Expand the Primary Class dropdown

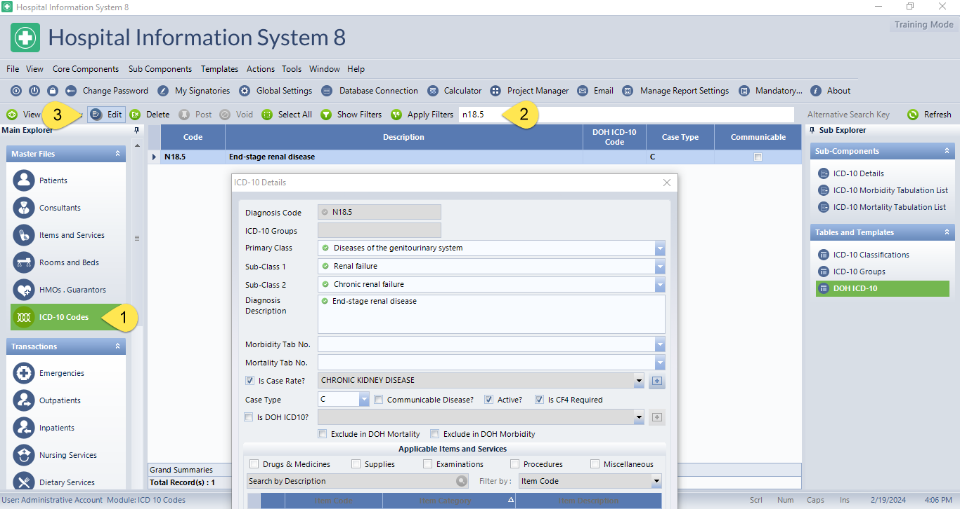tap(660, 248)
